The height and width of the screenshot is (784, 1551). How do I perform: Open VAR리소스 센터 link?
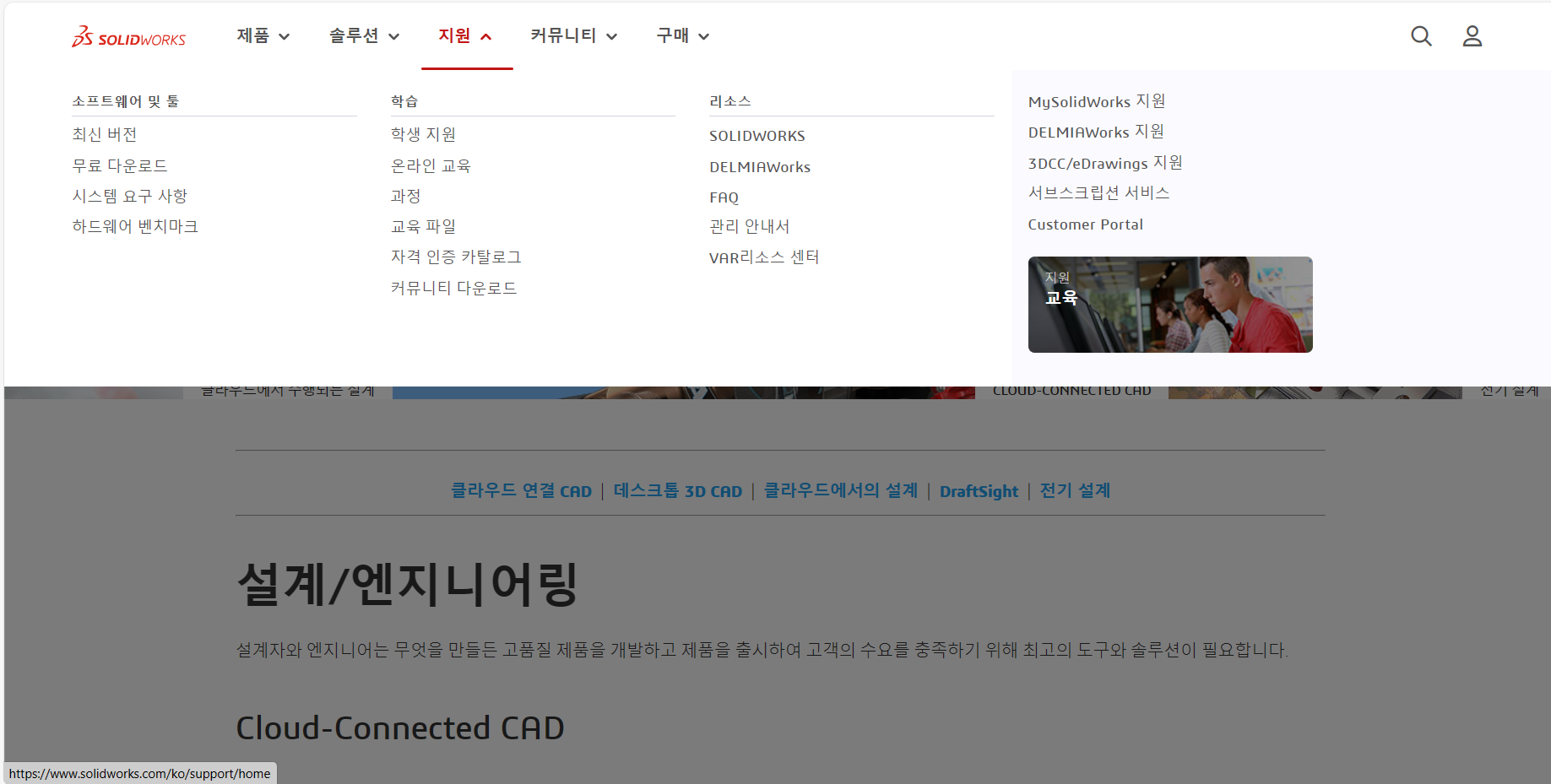(764, 257)
